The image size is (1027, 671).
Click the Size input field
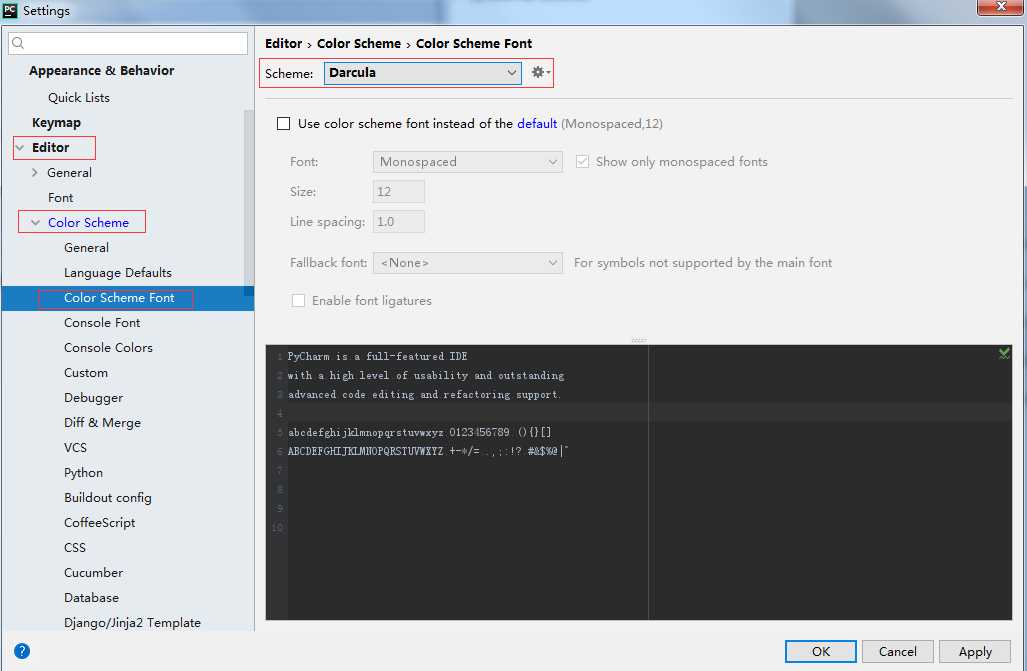pyautogui.click(x=399, y=191)
